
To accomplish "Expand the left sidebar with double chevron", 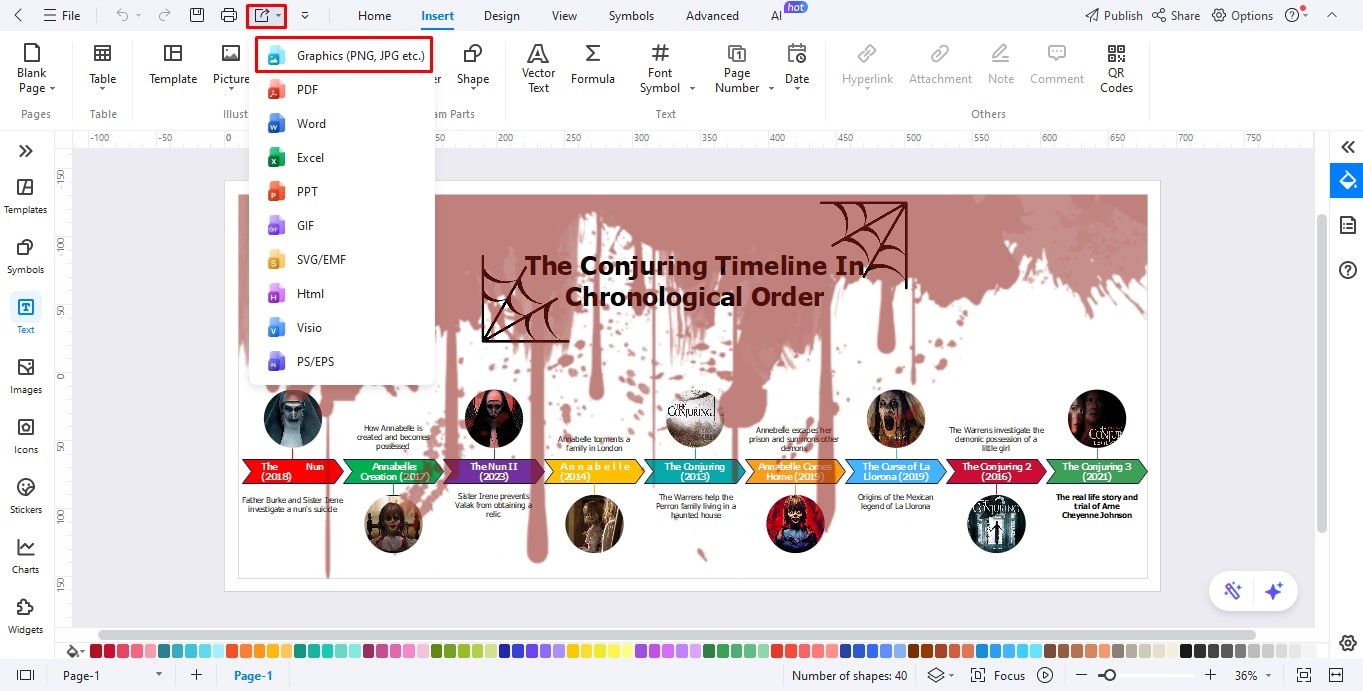I will click(26, 151).
